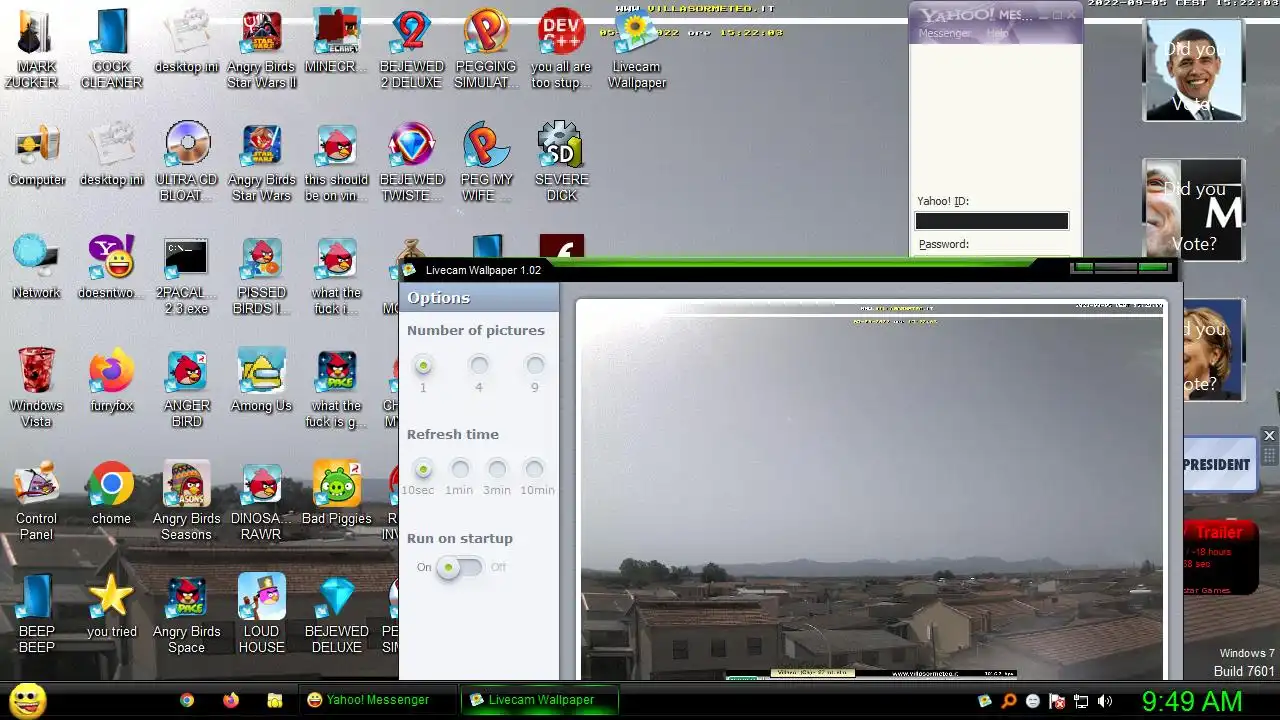Click the Yahoo Messenger face tray icon
The image size is (1280, 720).
coord(1033,701)
